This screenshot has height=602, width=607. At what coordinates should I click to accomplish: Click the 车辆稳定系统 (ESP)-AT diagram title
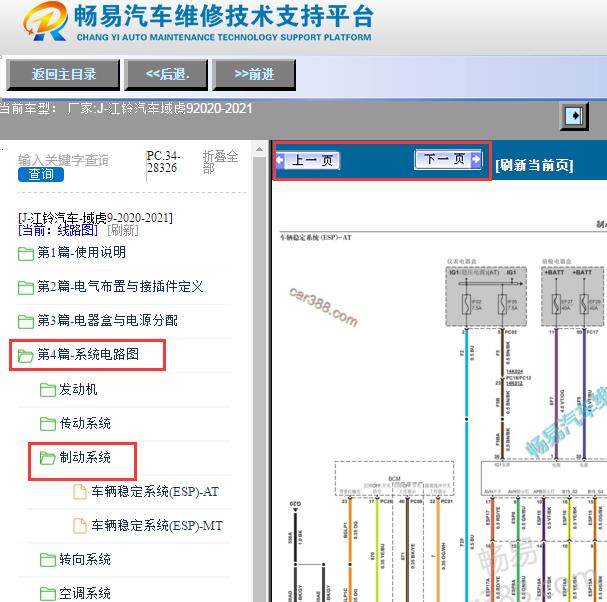click(316, 237)
